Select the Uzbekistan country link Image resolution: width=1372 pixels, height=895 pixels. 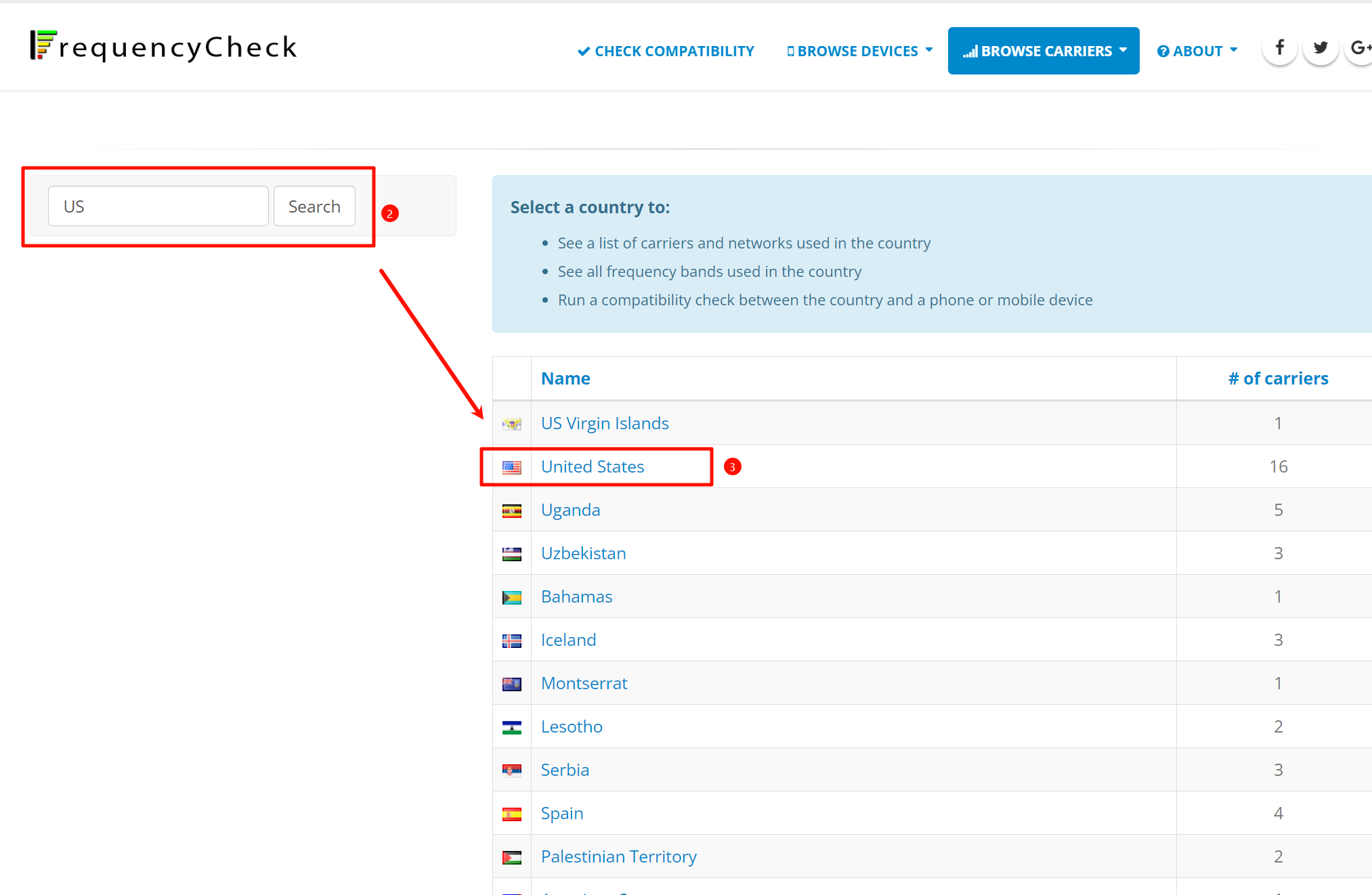coord(583,554)
